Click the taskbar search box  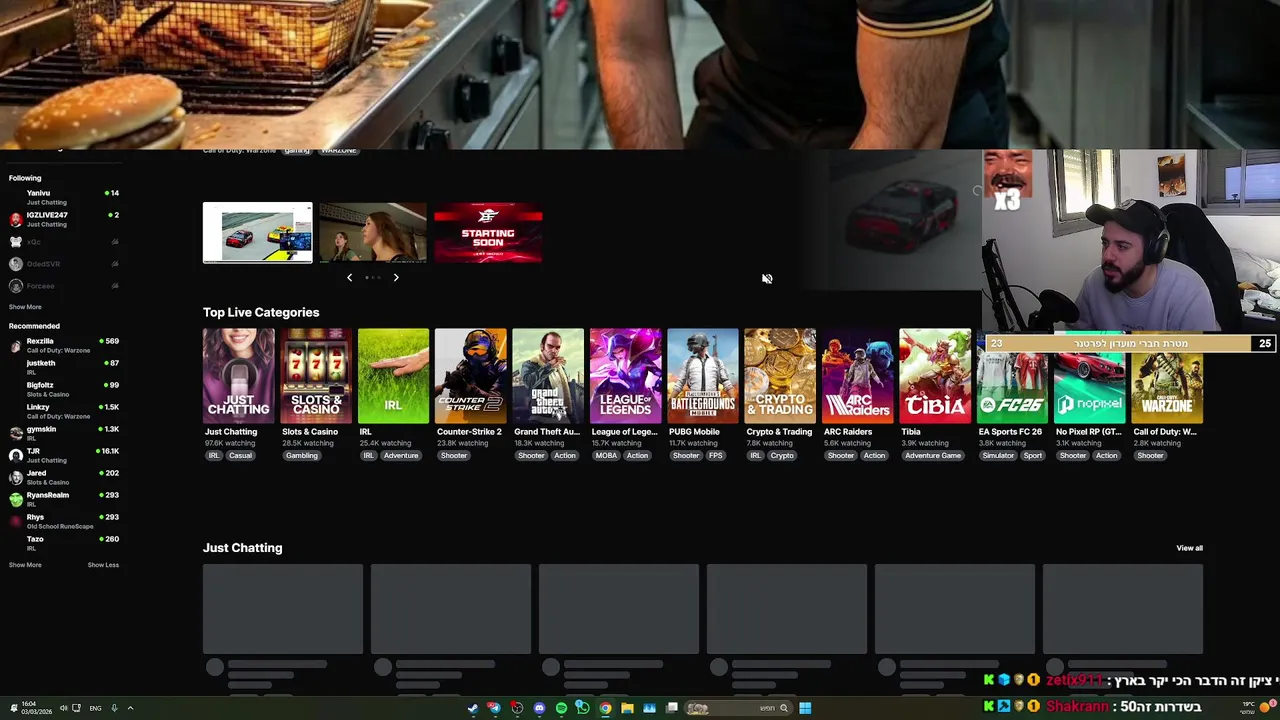[739, 708]
